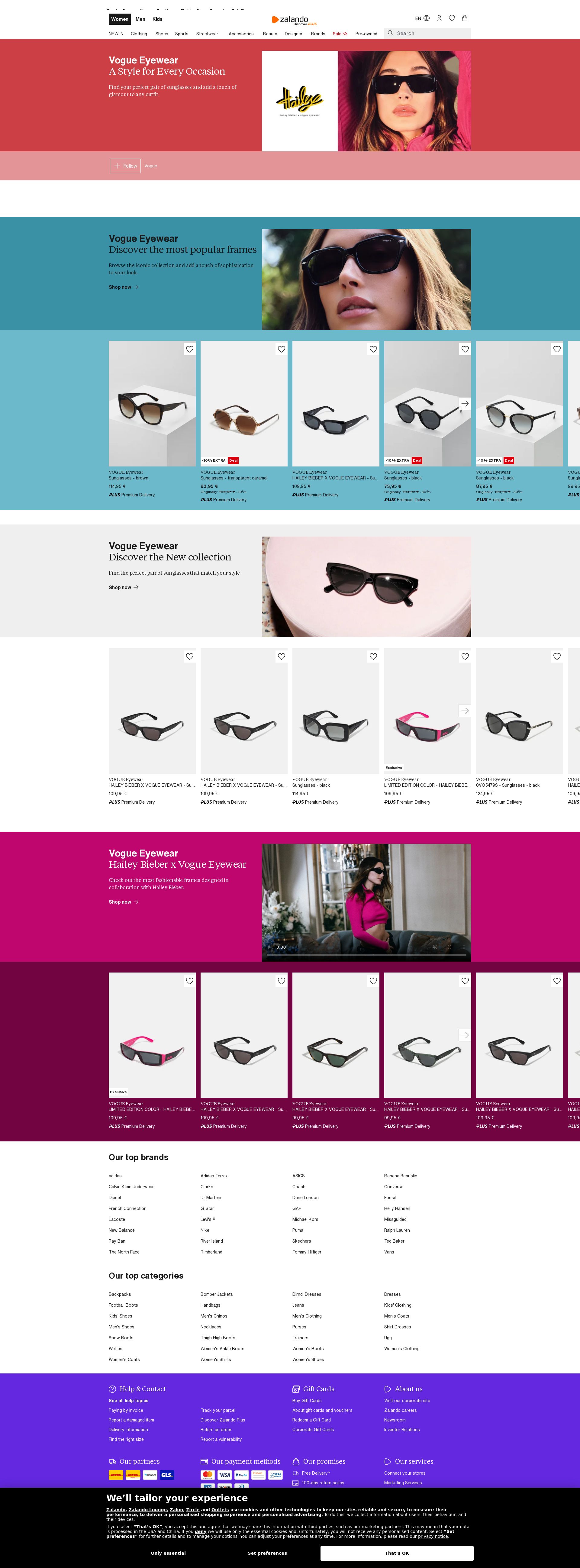The height and width of the screenshot is (1568, 580).
Task: Click the GLS partner logo
Action: [x=167, y=1475]
